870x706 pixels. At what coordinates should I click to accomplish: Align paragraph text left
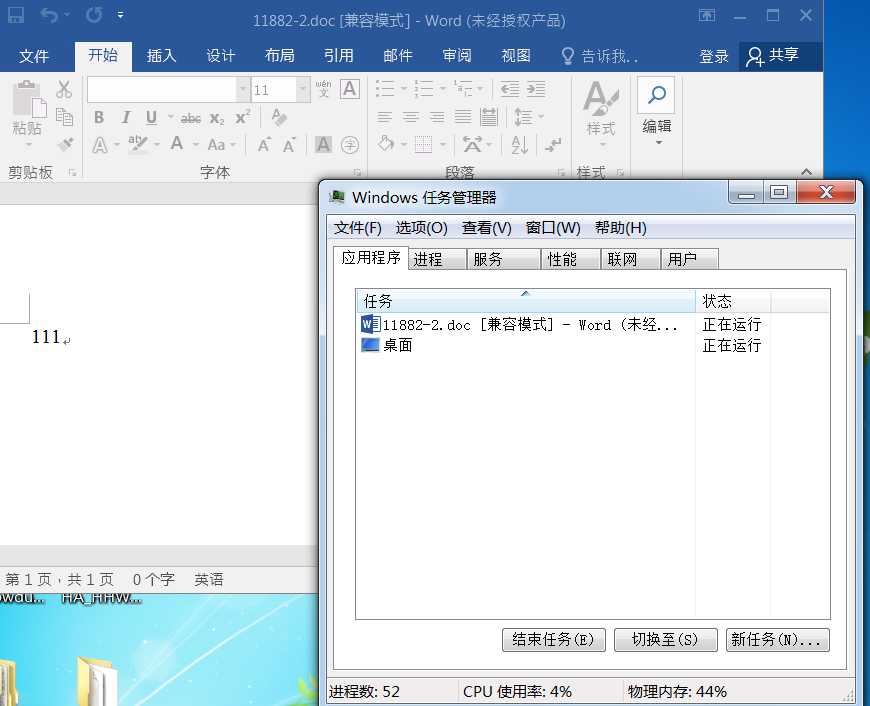click(385, 117)
